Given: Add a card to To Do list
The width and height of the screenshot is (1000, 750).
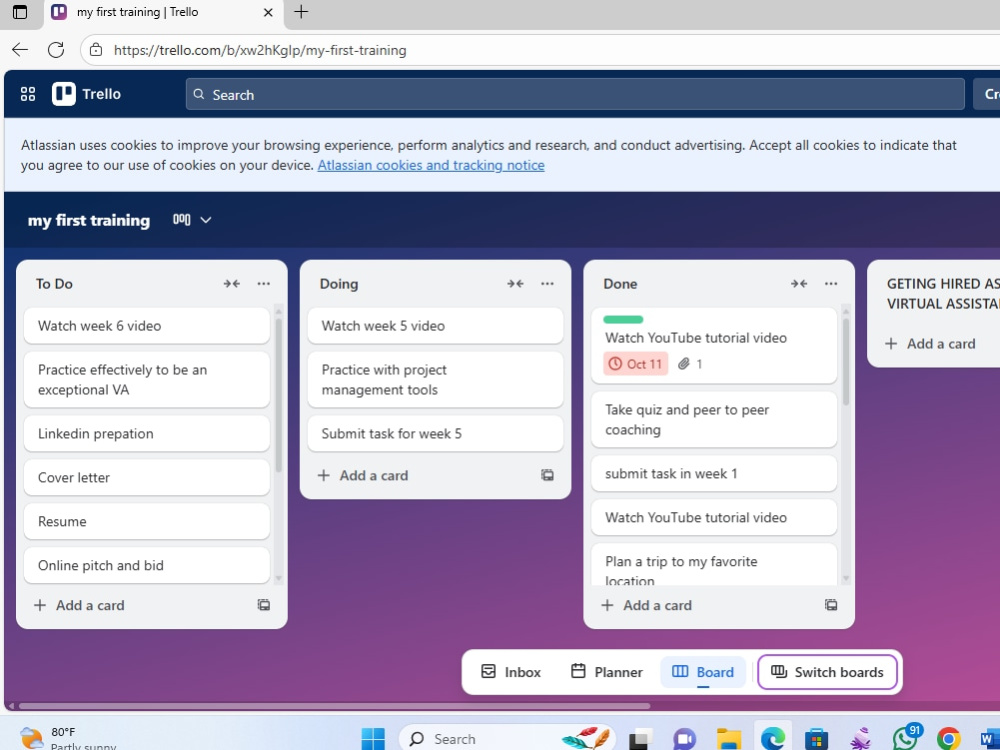Looking at the screenshot, I should point(79,605).
